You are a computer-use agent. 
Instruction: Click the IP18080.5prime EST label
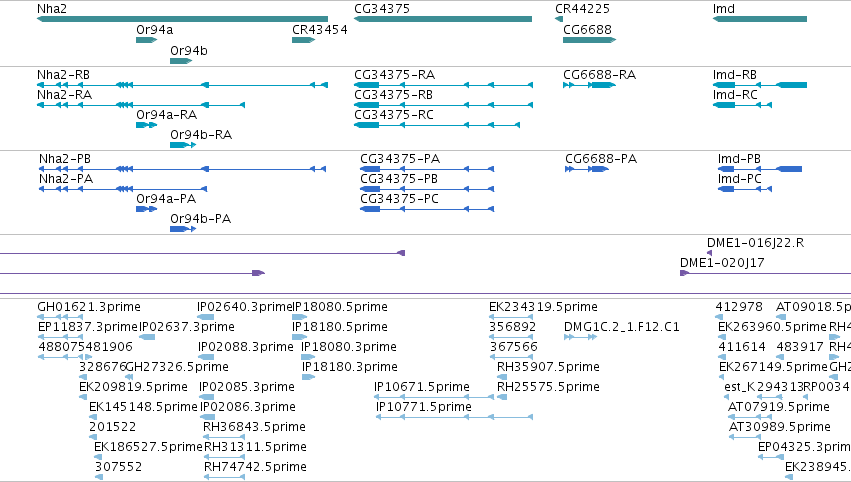point(340,307)
